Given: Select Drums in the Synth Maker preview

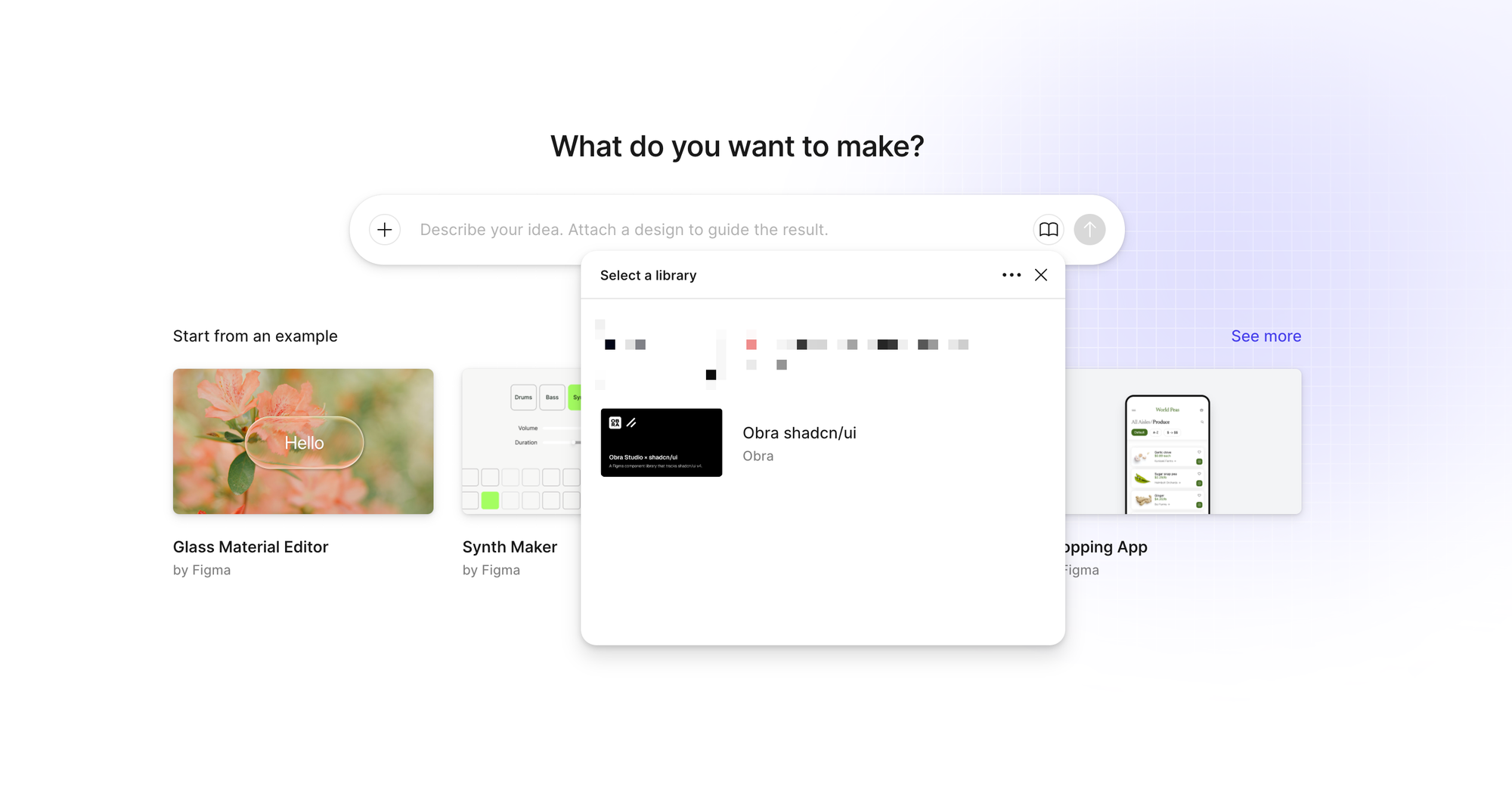Looking at the screenshot, I should [x=523, y=398].
